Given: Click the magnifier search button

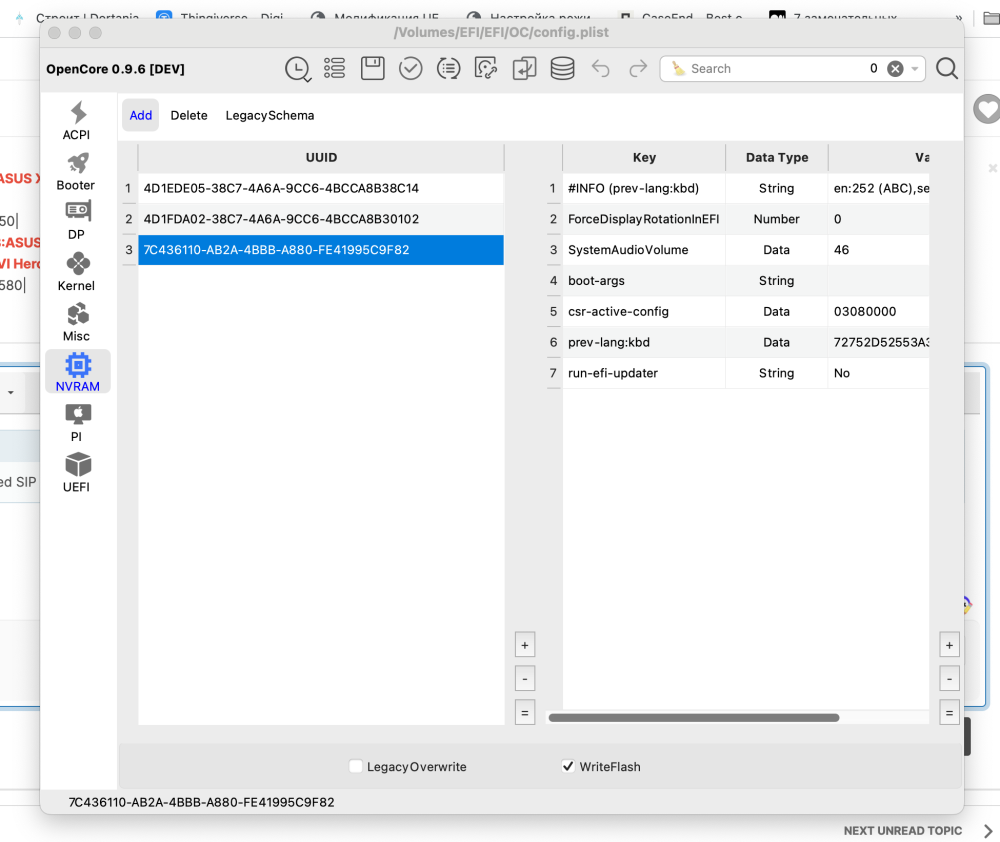Looking at the screenshot, I should (x=947, y=68).
